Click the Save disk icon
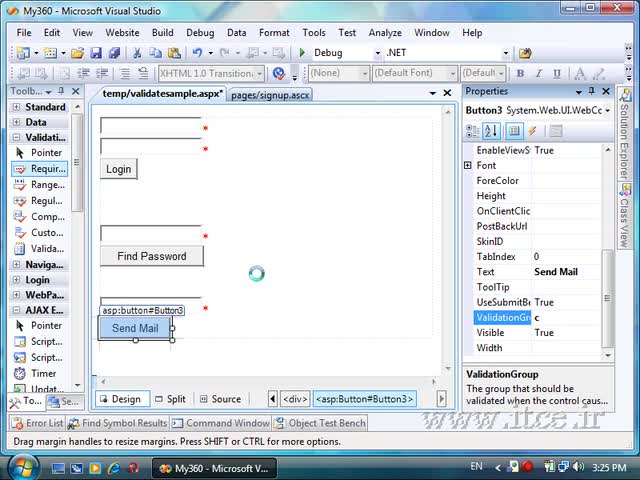This screenshot has height=480, width=640. point(96,53)
